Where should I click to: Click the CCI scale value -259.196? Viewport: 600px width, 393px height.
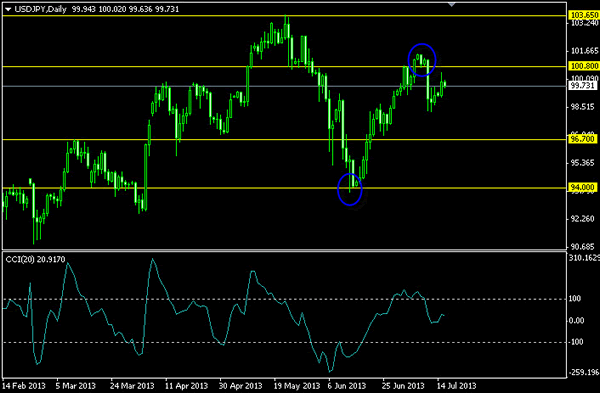click(x=583, y=372)
